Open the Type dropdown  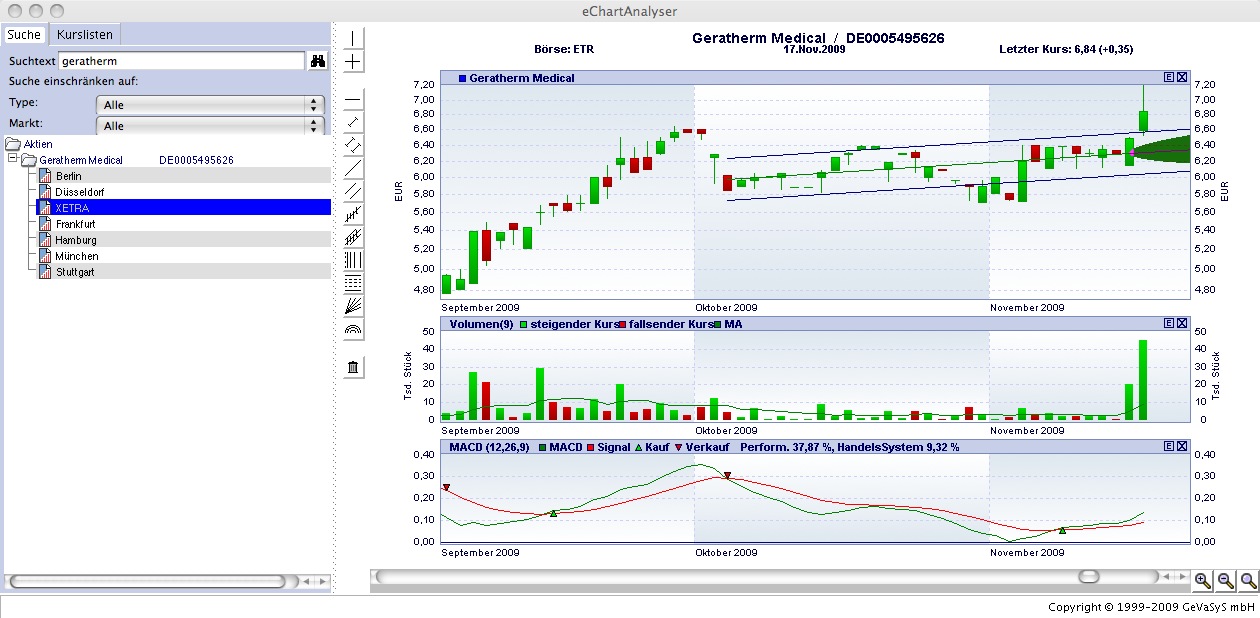pos(210,104)
